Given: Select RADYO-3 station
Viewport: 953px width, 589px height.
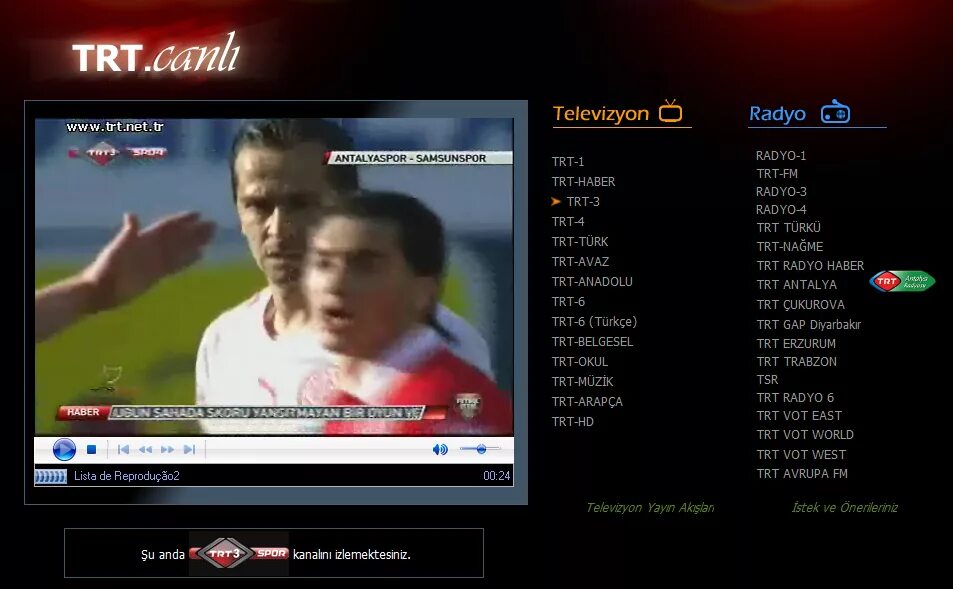Looking at the screenshot, I should point(781,192).
